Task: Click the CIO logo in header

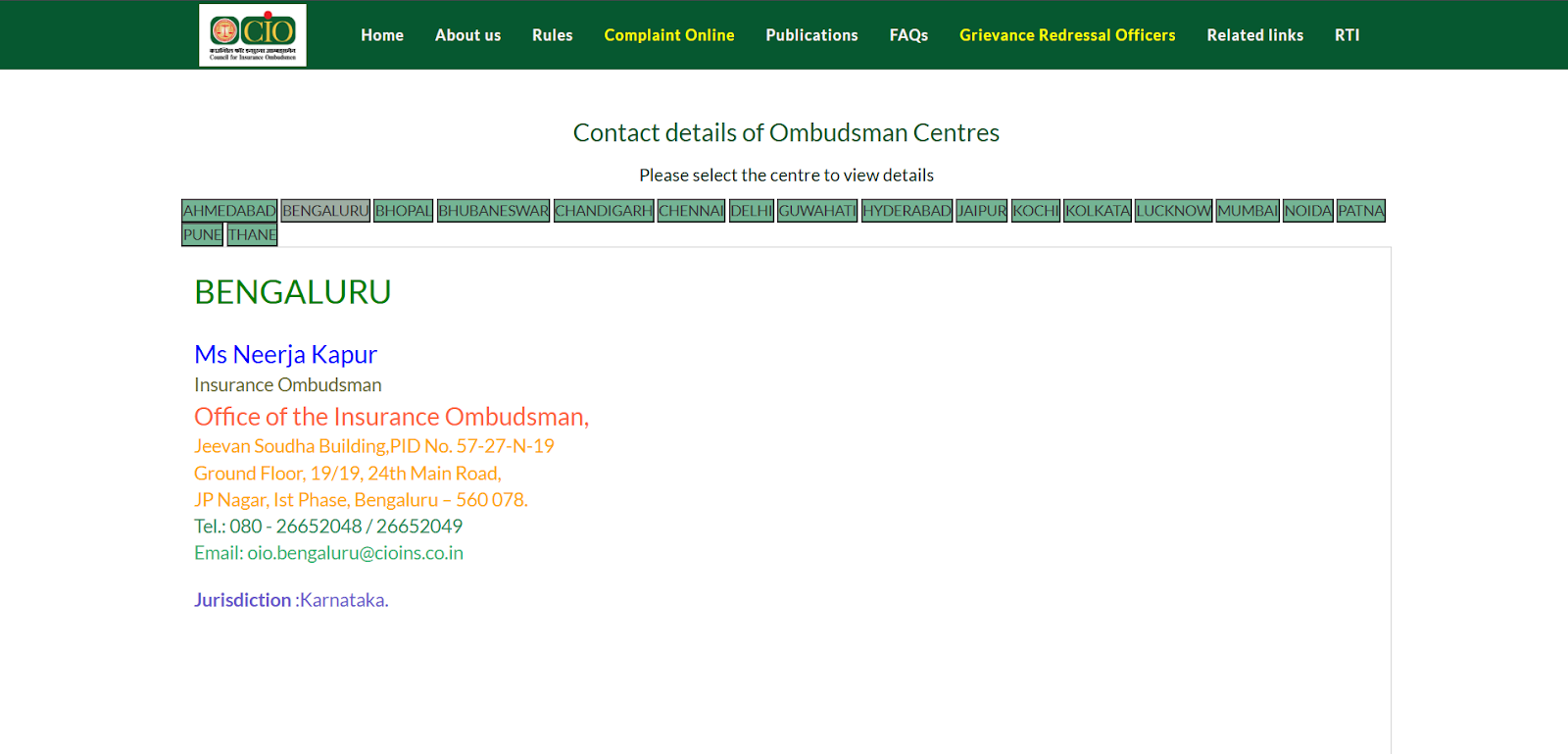Action: pyautogui.click(x=253, y=35)
